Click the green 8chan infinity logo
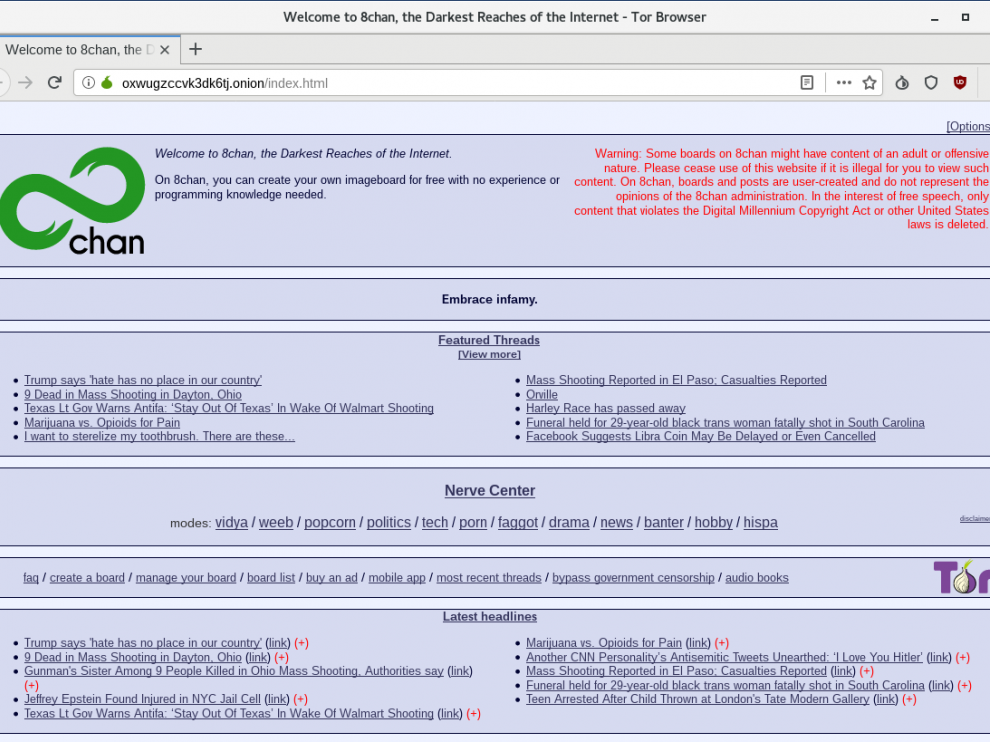 73,201
